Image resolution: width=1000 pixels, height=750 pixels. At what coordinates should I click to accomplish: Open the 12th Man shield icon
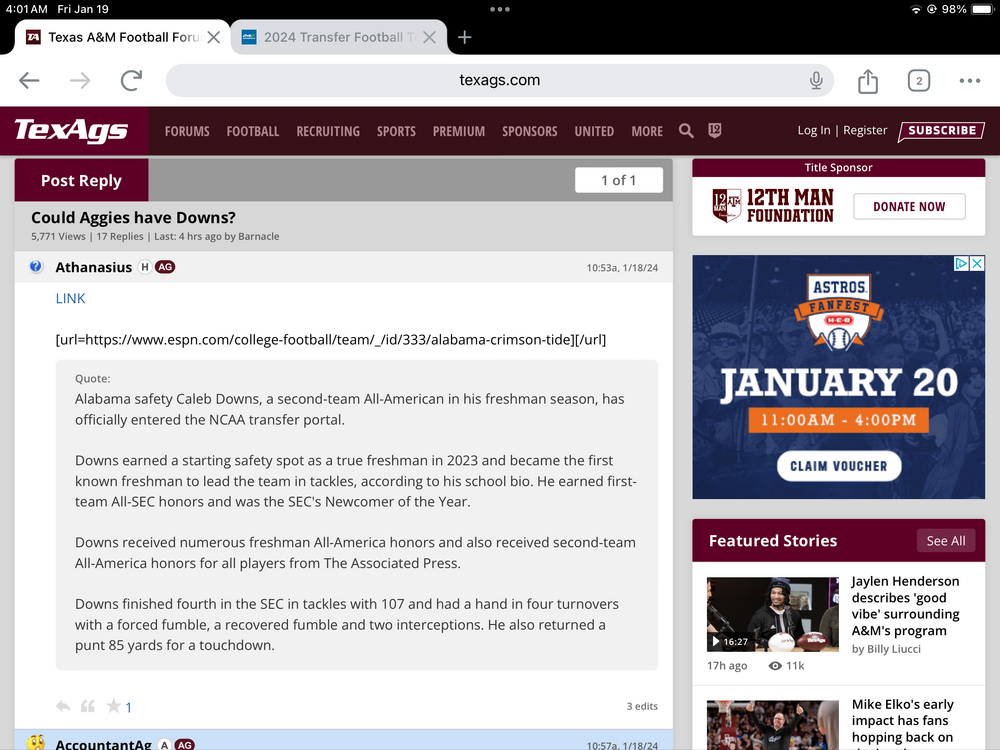714,131
